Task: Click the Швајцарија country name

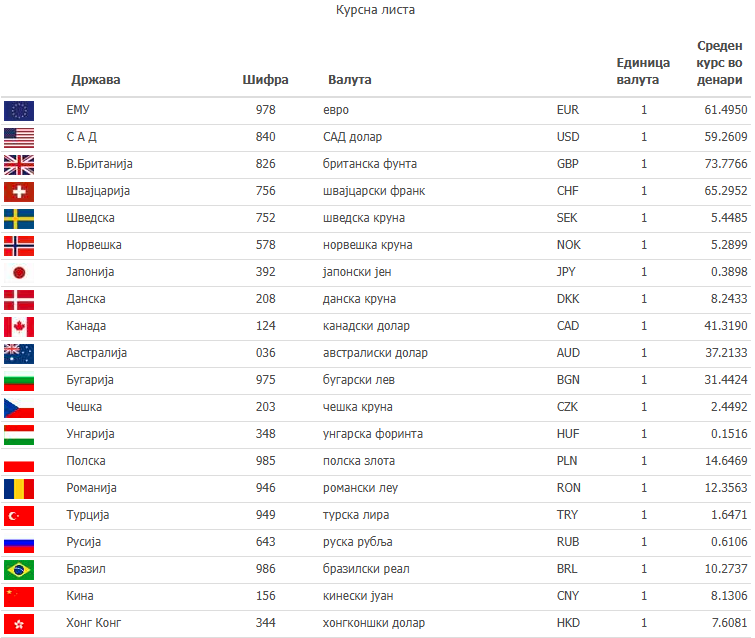Action: [98, 191]
